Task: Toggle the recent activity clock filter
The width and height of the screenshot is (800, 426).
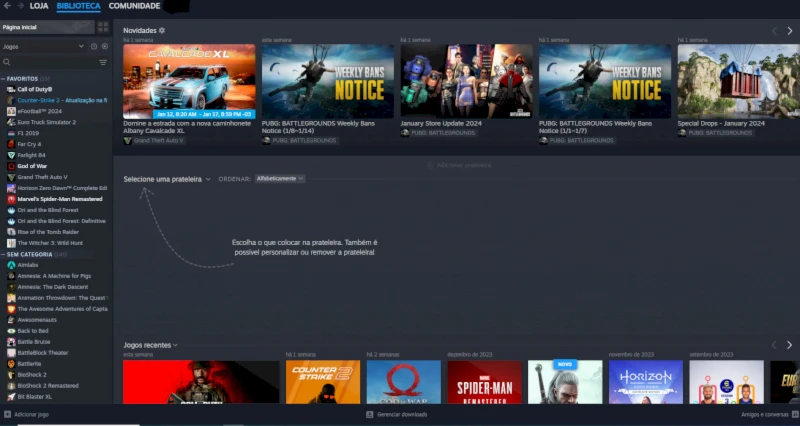Action: coord(94,46)
